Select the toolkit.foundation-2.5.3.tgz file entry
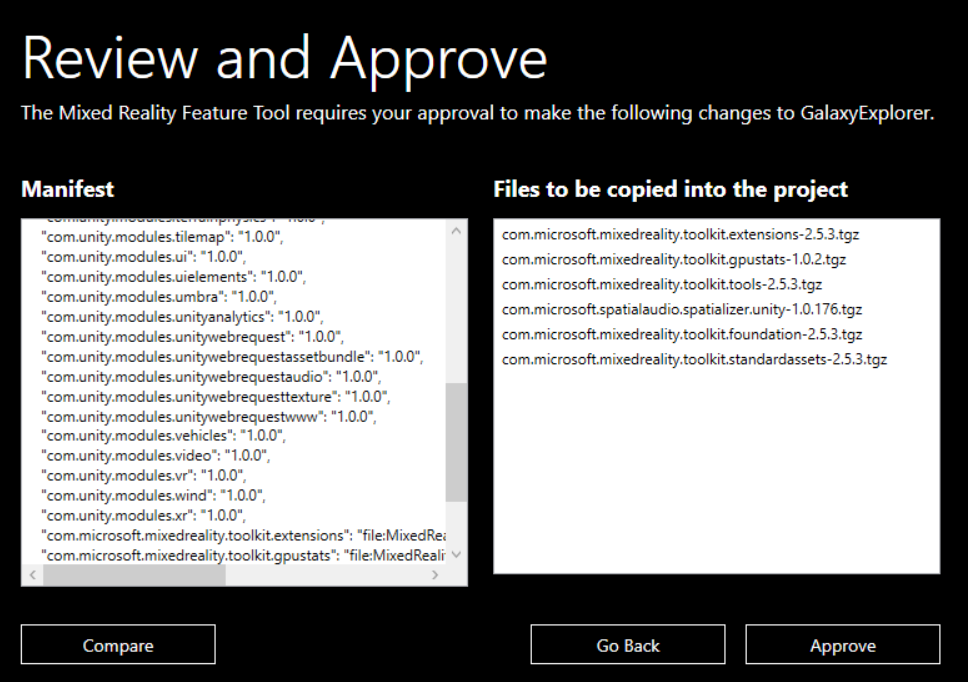Viewport: 974px width, 682px height. point(681,334)
